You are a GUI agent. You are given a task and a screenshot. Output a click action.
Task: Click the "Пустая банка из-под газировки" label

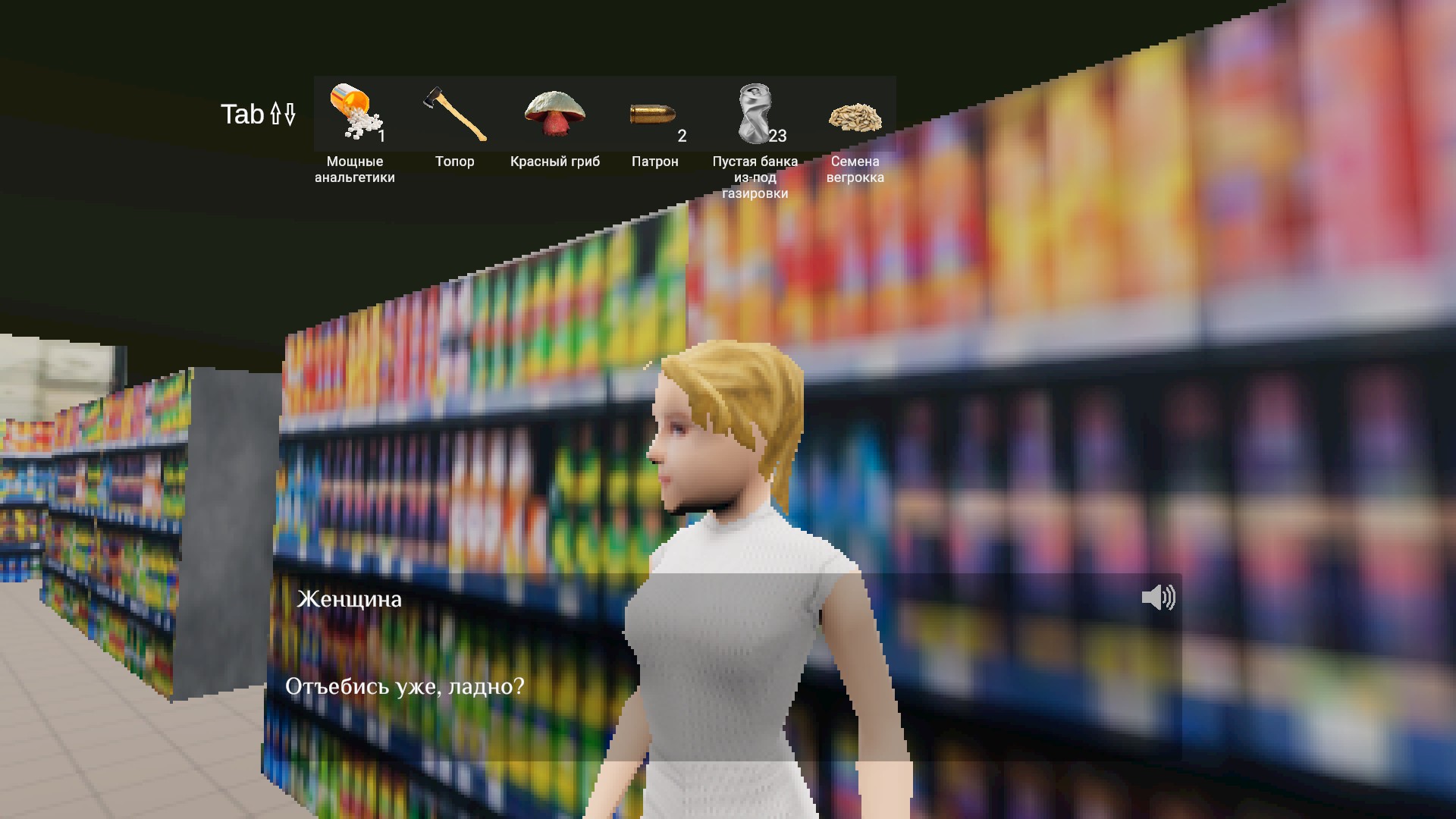[755, 177]
